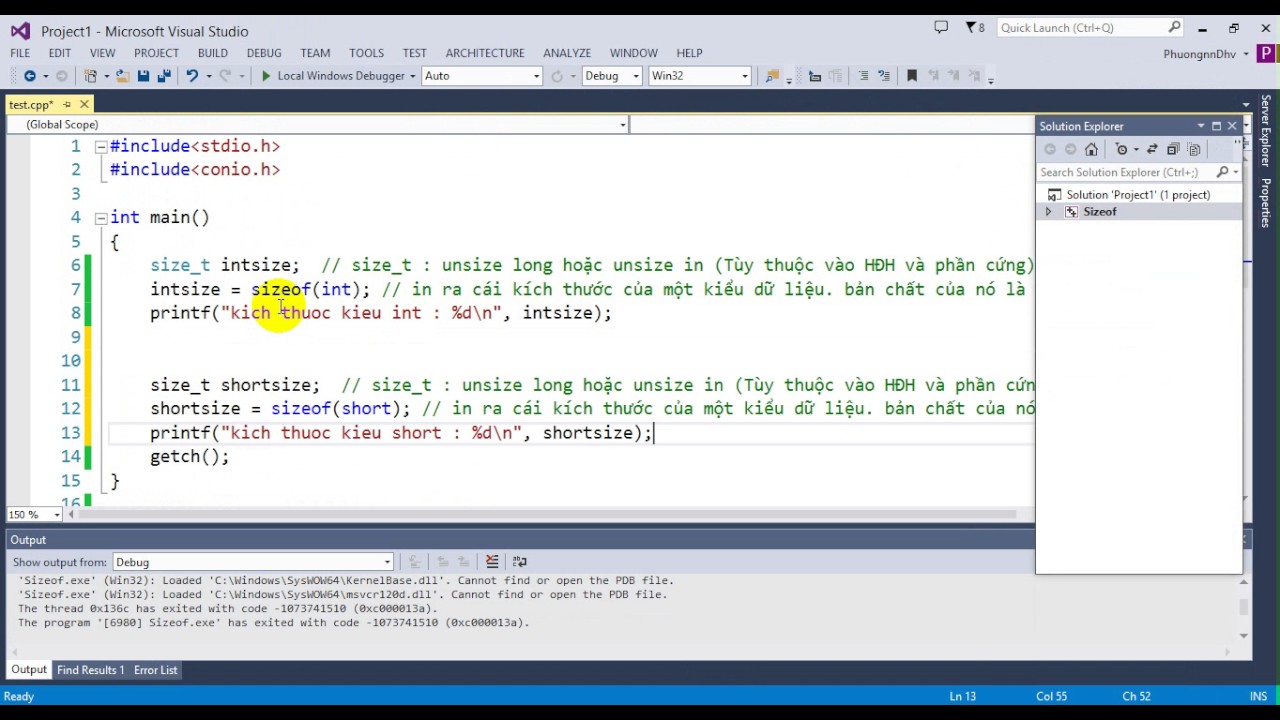Open the Solution Explorer window position menu

click(x=1201, y=126)
